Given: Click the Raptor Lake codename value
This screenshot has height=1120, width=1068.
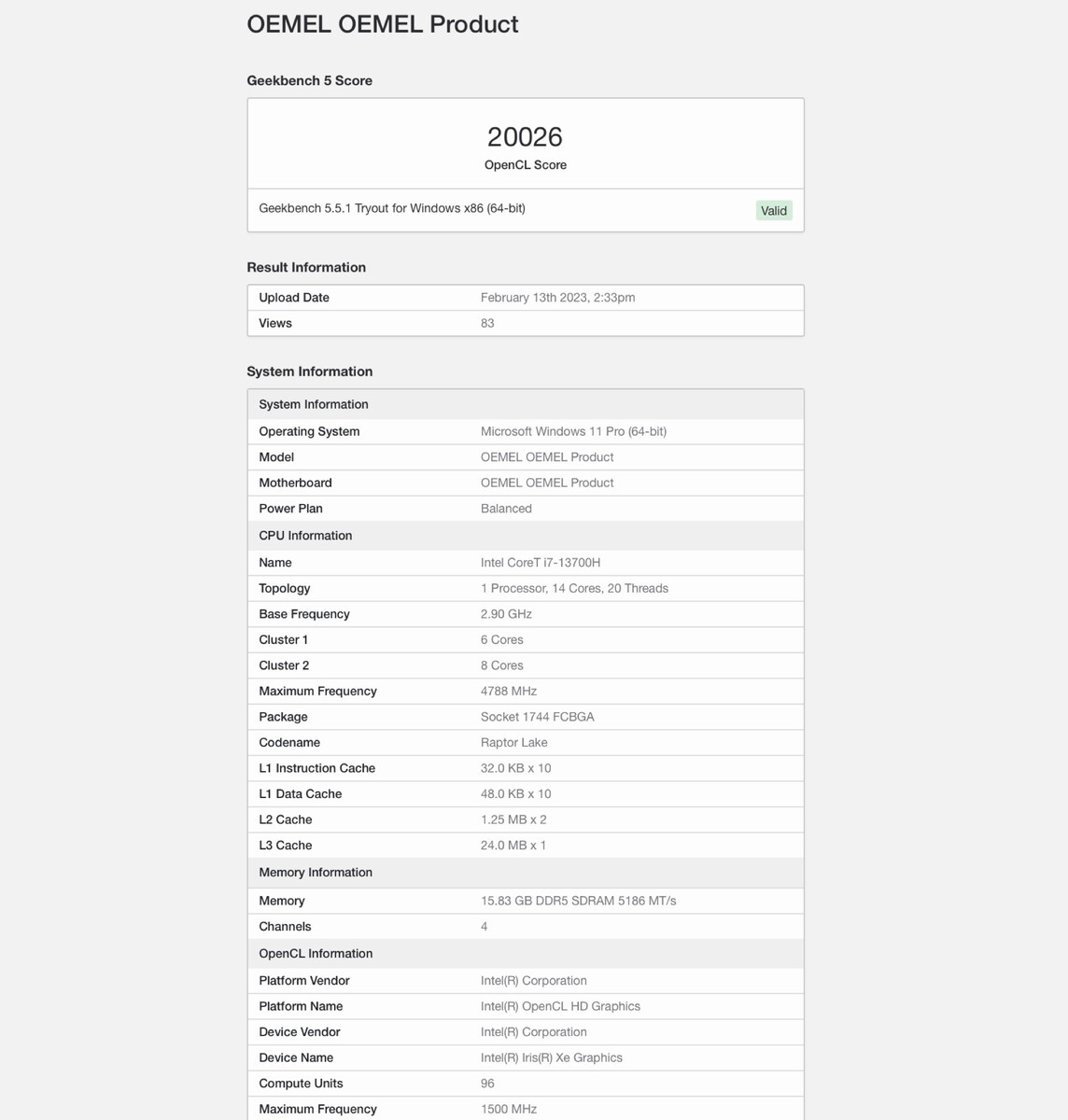Looking at the screenshot, I should pos(513,743).
